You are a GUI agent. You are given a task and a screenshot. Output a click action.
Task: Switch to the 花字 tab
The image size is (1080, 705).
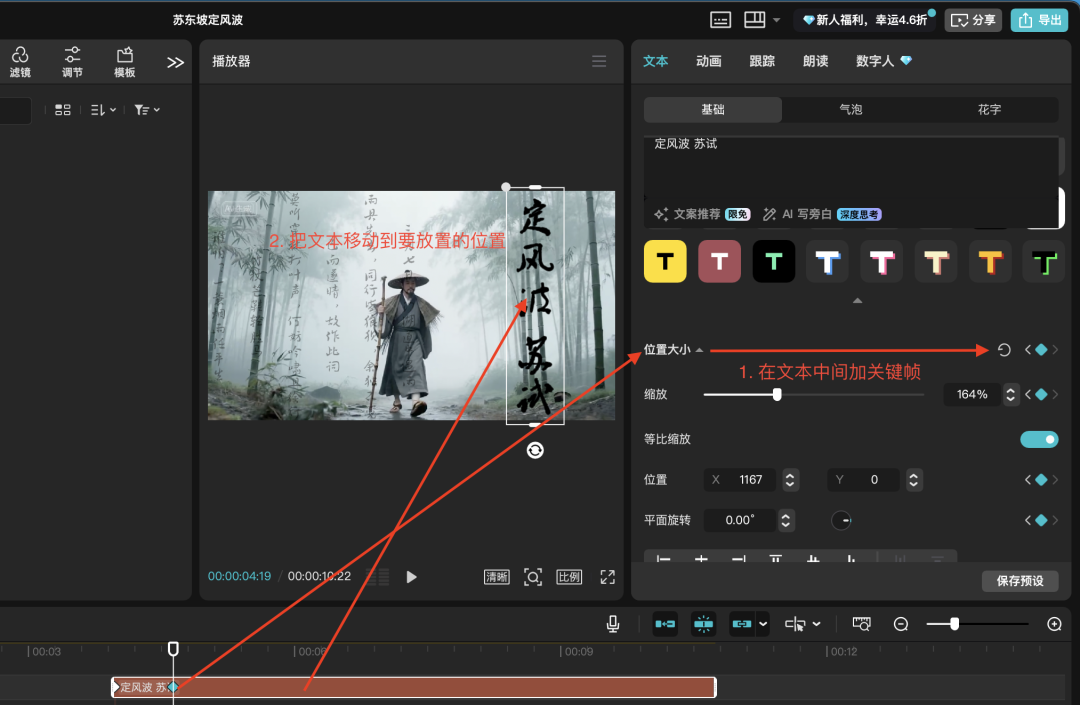click(989, 110)
